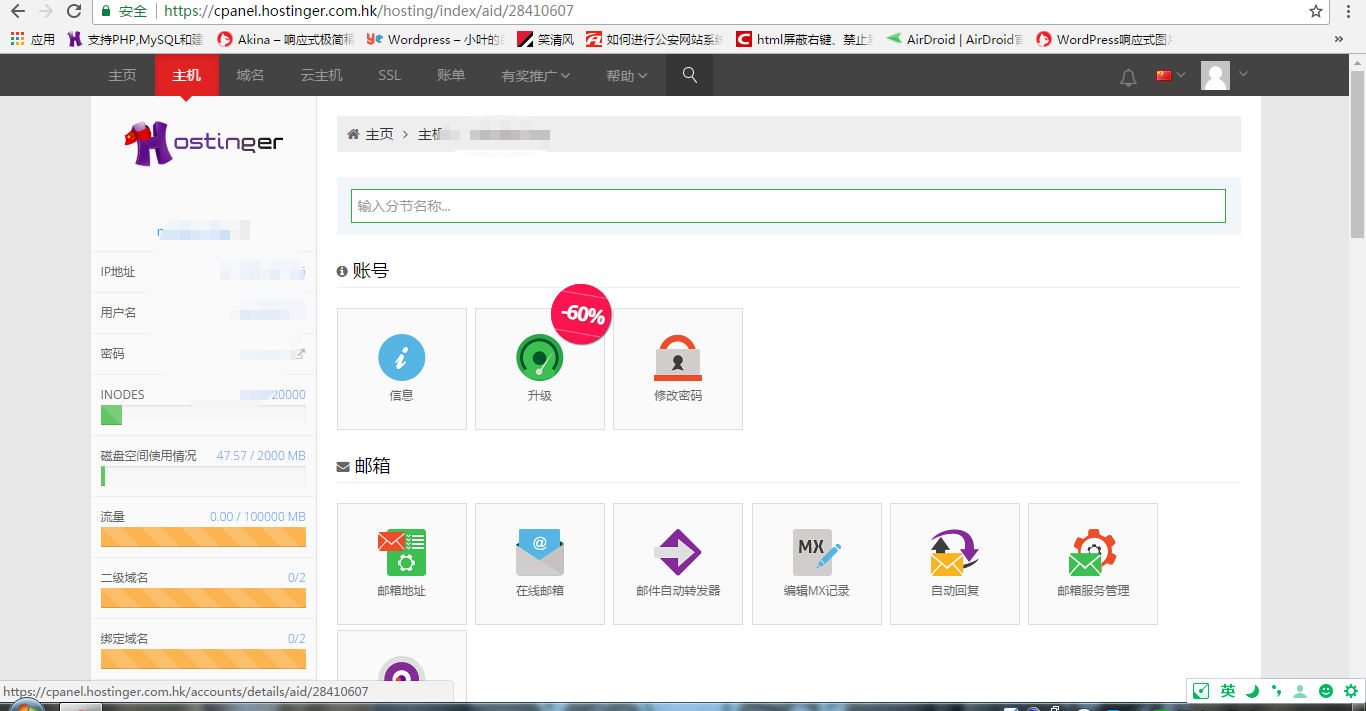Click the search magnifier in the navigation bar
The height and width of the screenshot is (711, 1366).
point(689,74)
